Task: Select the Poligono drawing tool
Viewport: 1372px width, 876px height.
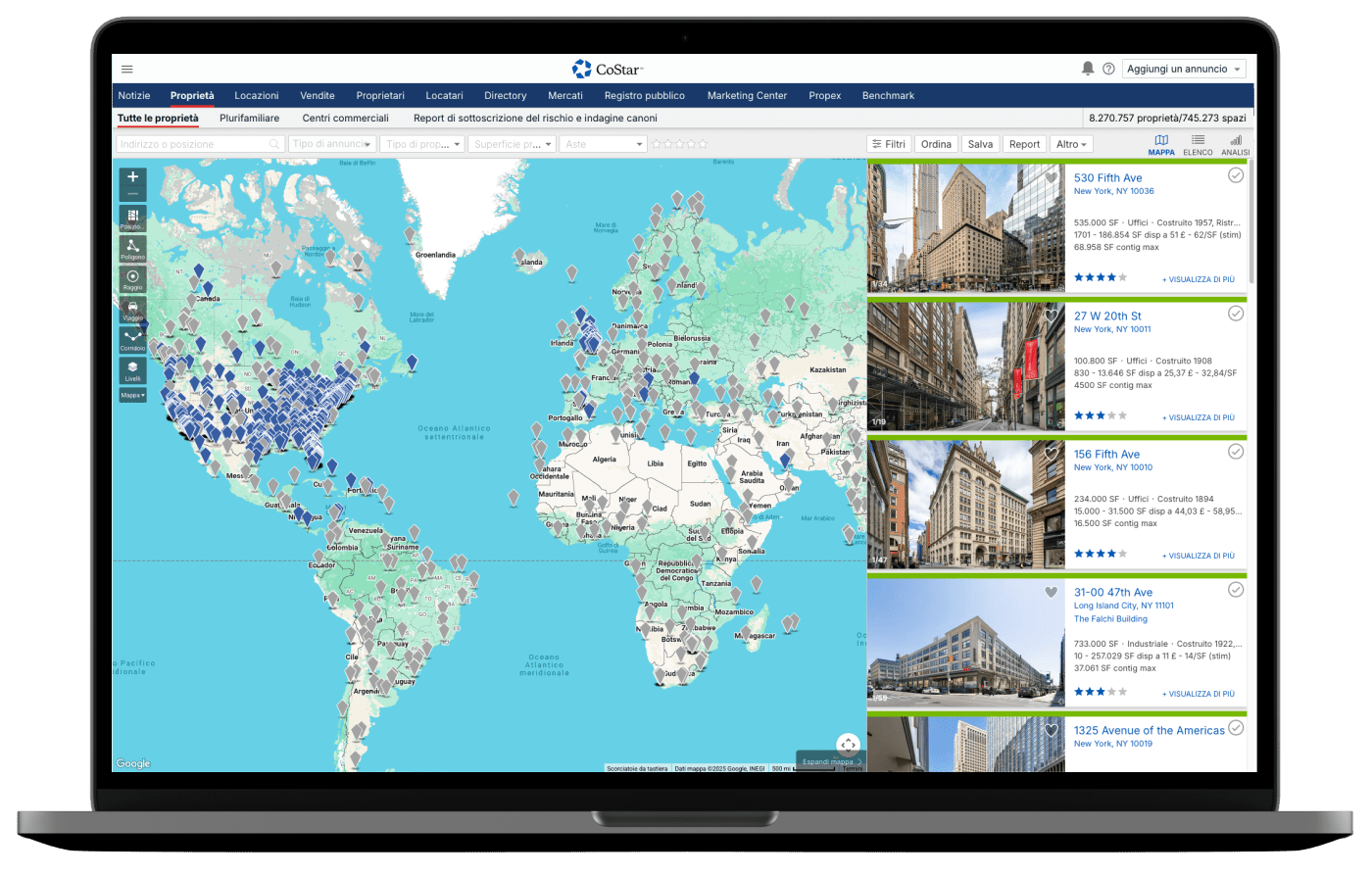Action: pos(132,248)
